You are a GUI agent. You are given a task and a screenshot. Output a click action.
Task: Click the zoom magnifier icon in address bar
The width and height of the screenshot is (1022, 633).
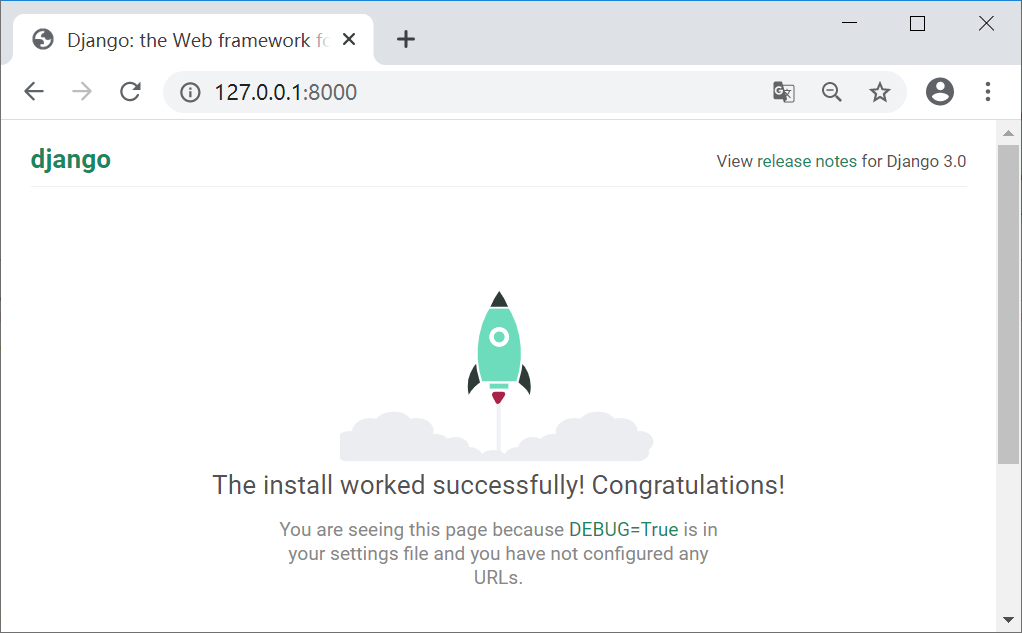(832, 92)
